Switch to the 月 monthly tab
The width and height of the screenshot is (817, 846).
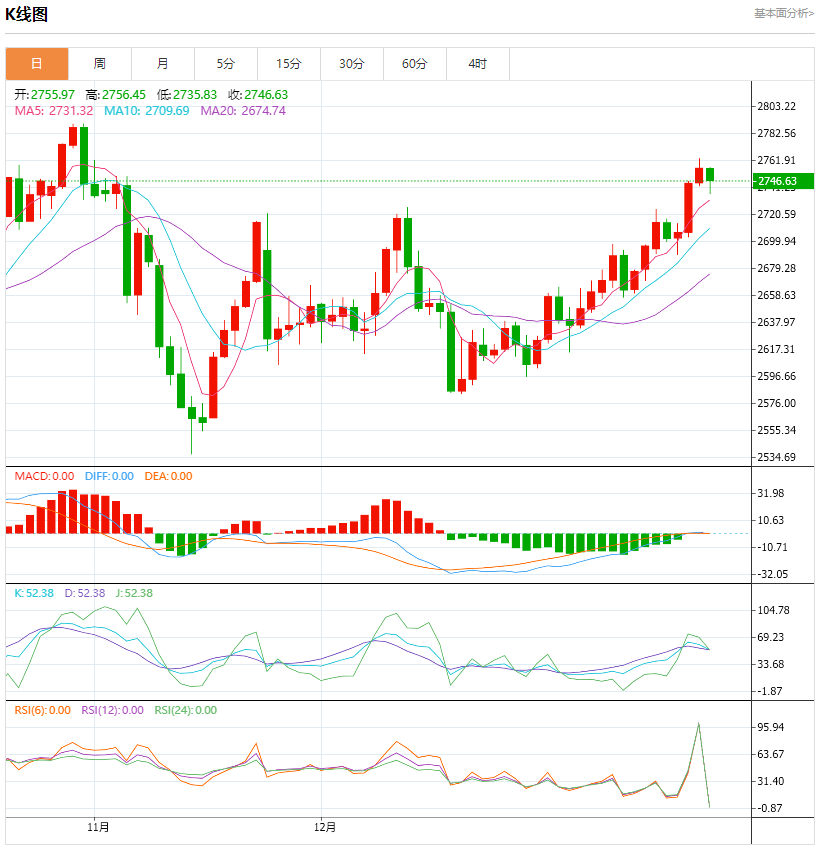(163, 64)
